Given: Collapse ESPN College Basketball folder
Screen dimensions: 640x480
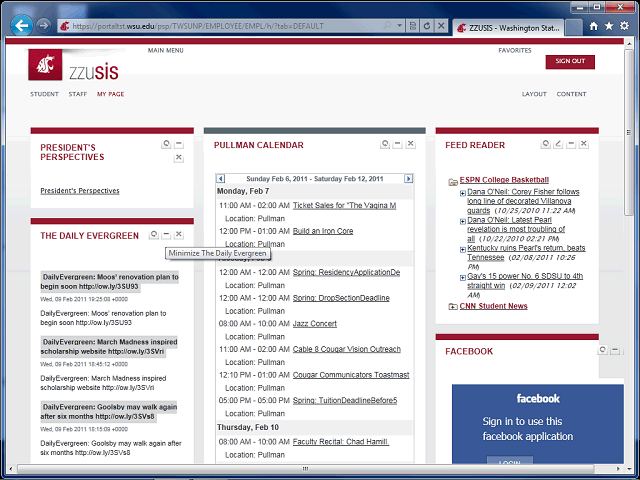Looking at the screenshot, I should pyautogui.click(x=453, y=182).
